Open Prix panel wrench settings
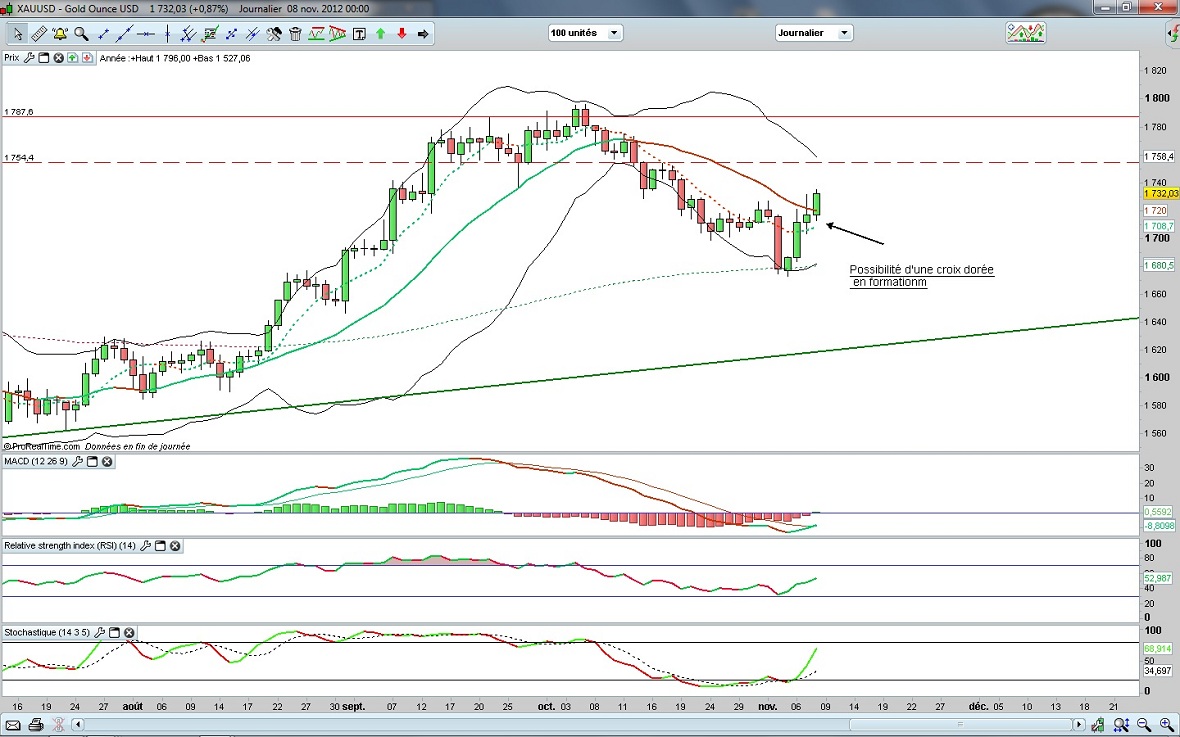1180x737 pixels. click(29, 58)
